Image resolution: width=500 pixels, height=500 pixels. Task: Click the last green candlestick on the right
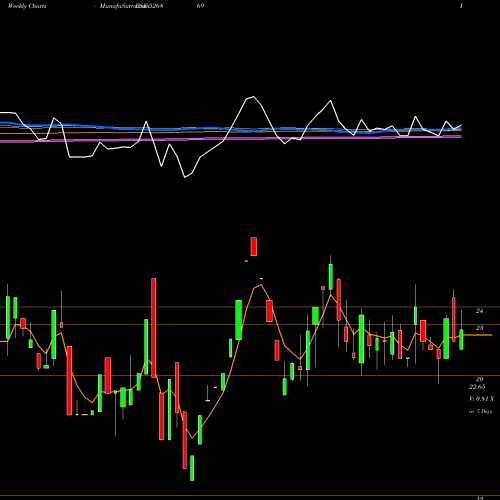click(x=461, y=339)
